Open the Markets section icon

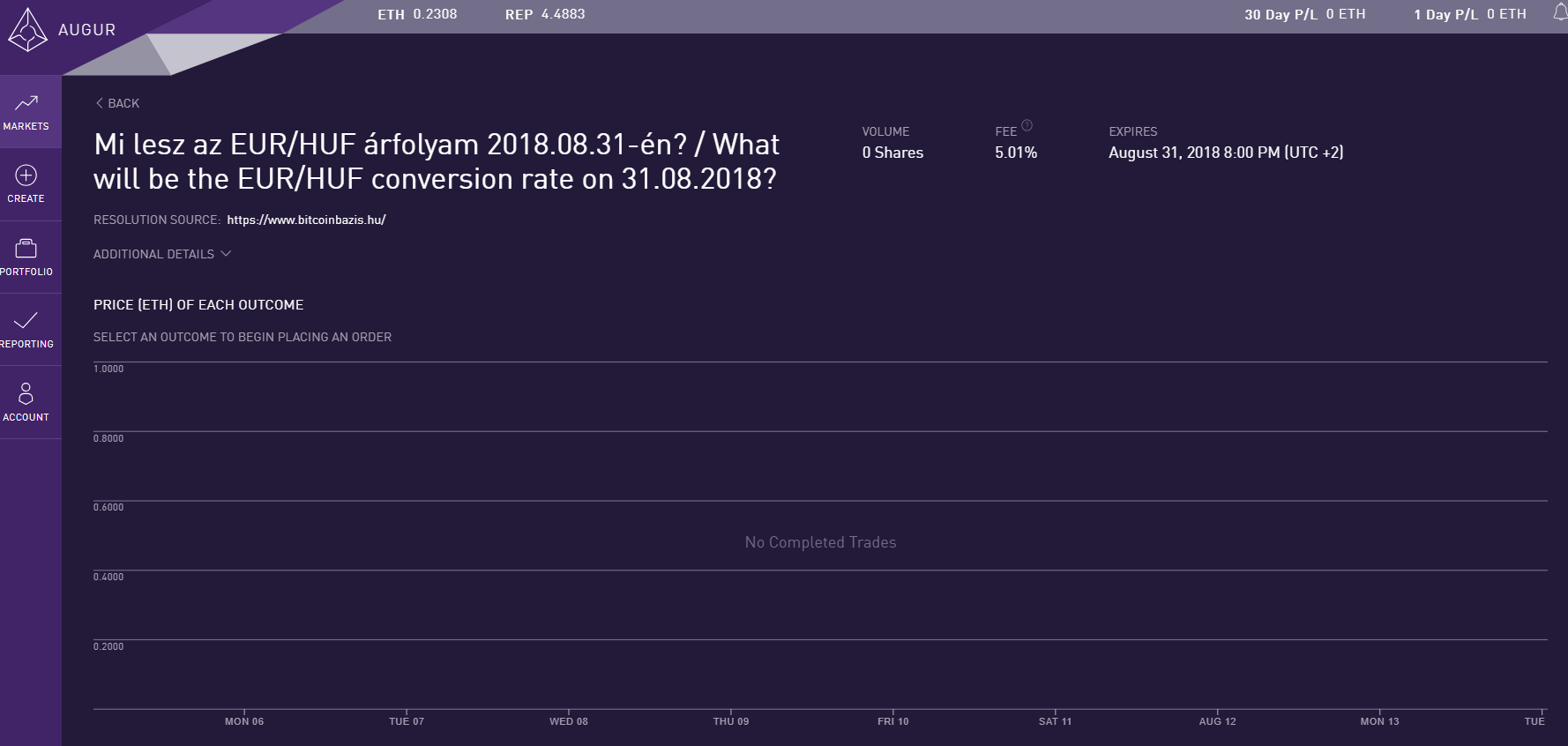pos(26,103)
